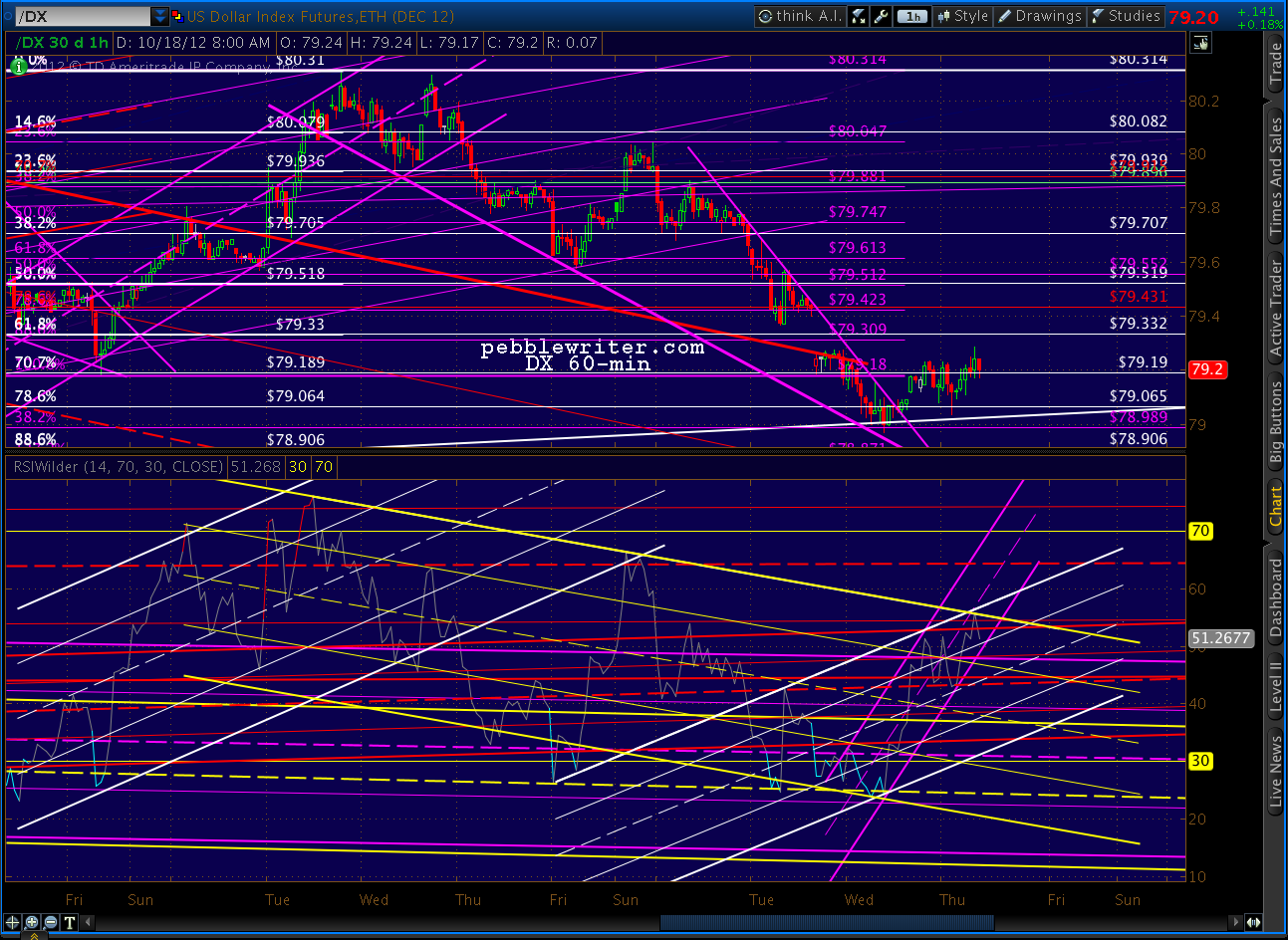This screenshot has width=1288, height=940.
Task: Click the zoom in magnifier icon
Action: pyautogui.click(x=32, y=922)
